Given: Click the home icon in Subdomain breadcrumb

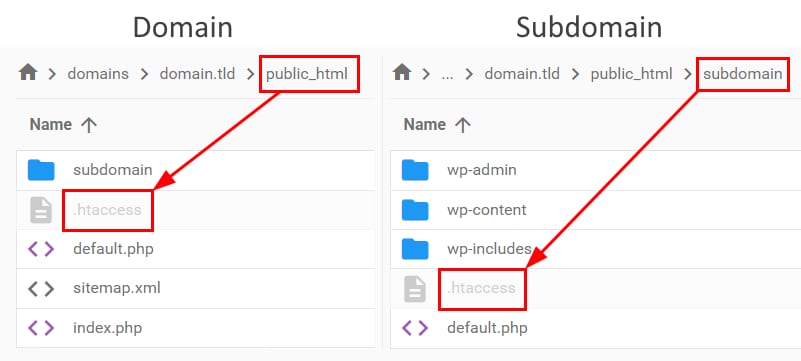Looking at the screenshot, I should tap(402, 74).
